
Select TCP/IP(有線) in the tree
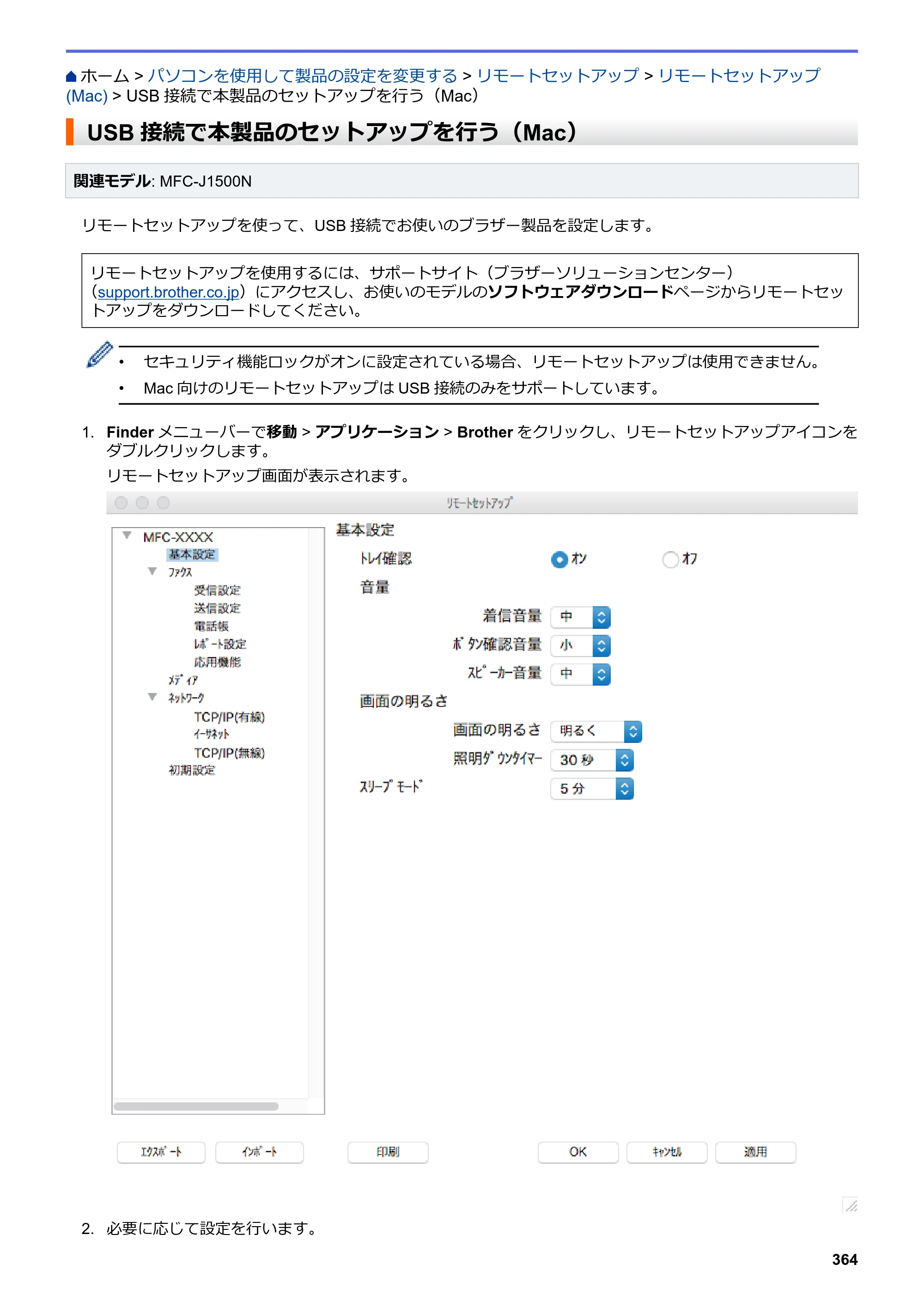point(230,717)
